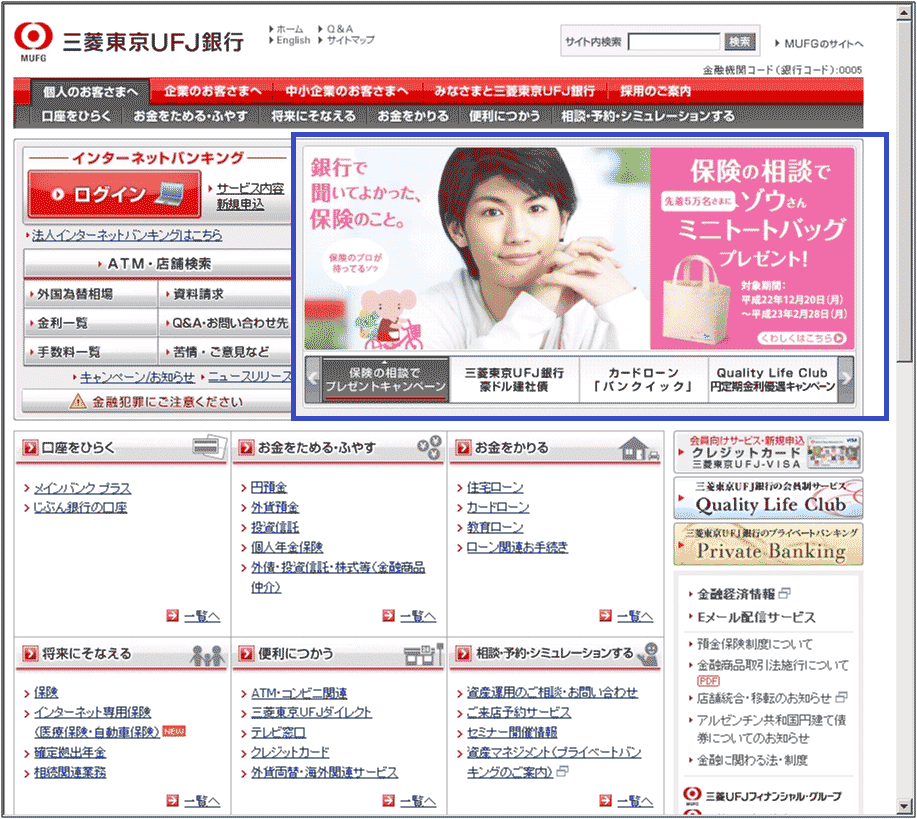Open 口座をひらく in gray submenu

(x=76, y=116)
